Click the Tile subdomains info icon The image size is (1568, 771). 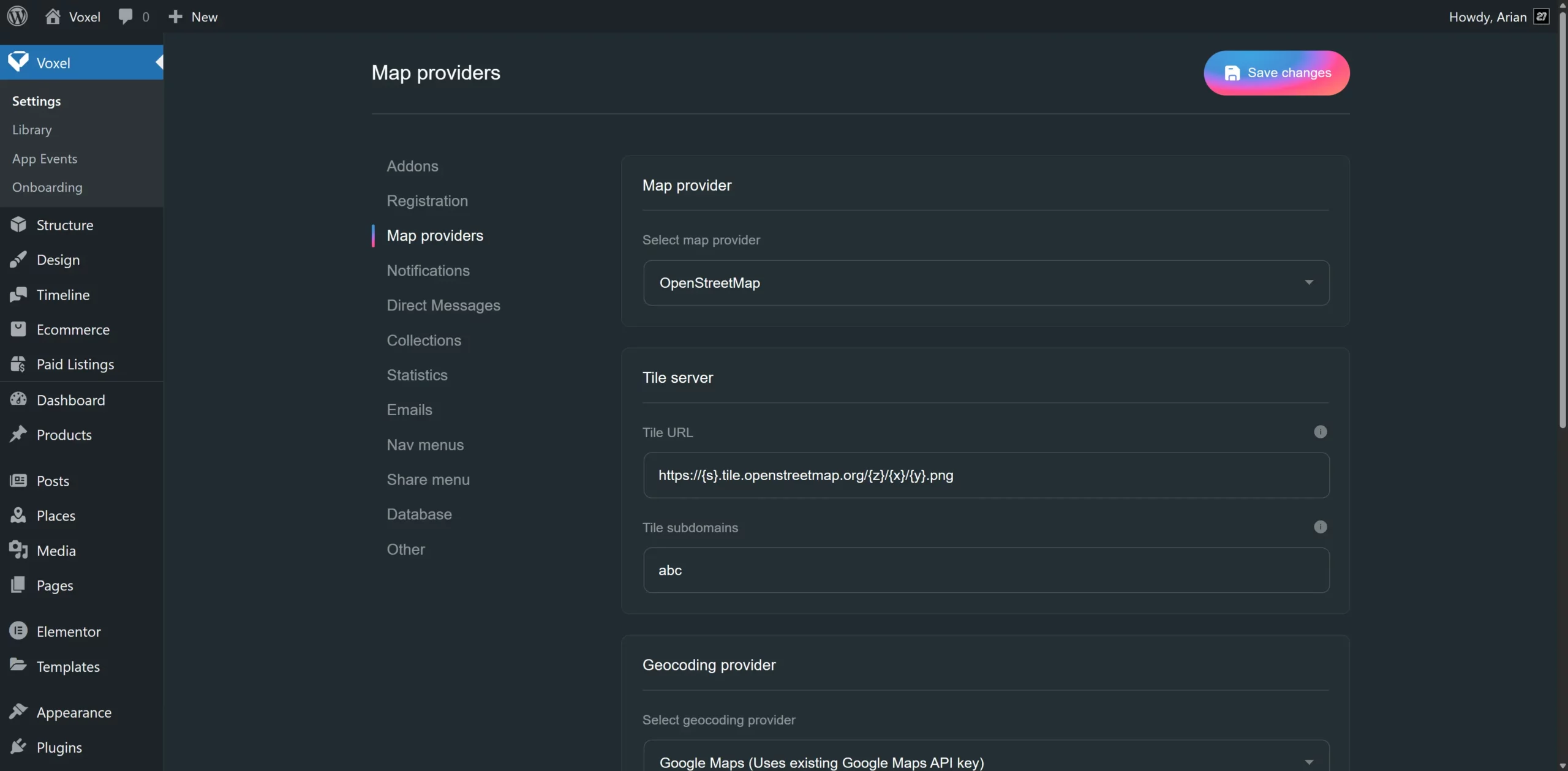1320,527
